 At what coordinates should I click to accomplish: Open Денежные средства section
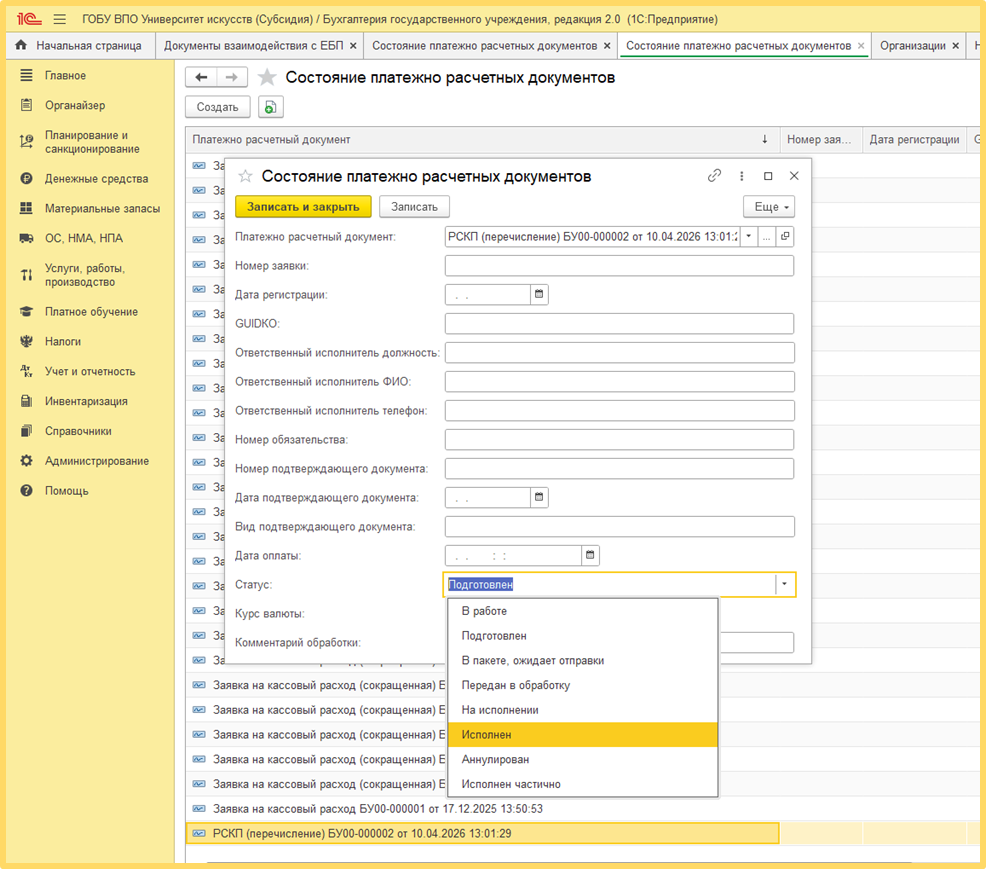point(96,179)
